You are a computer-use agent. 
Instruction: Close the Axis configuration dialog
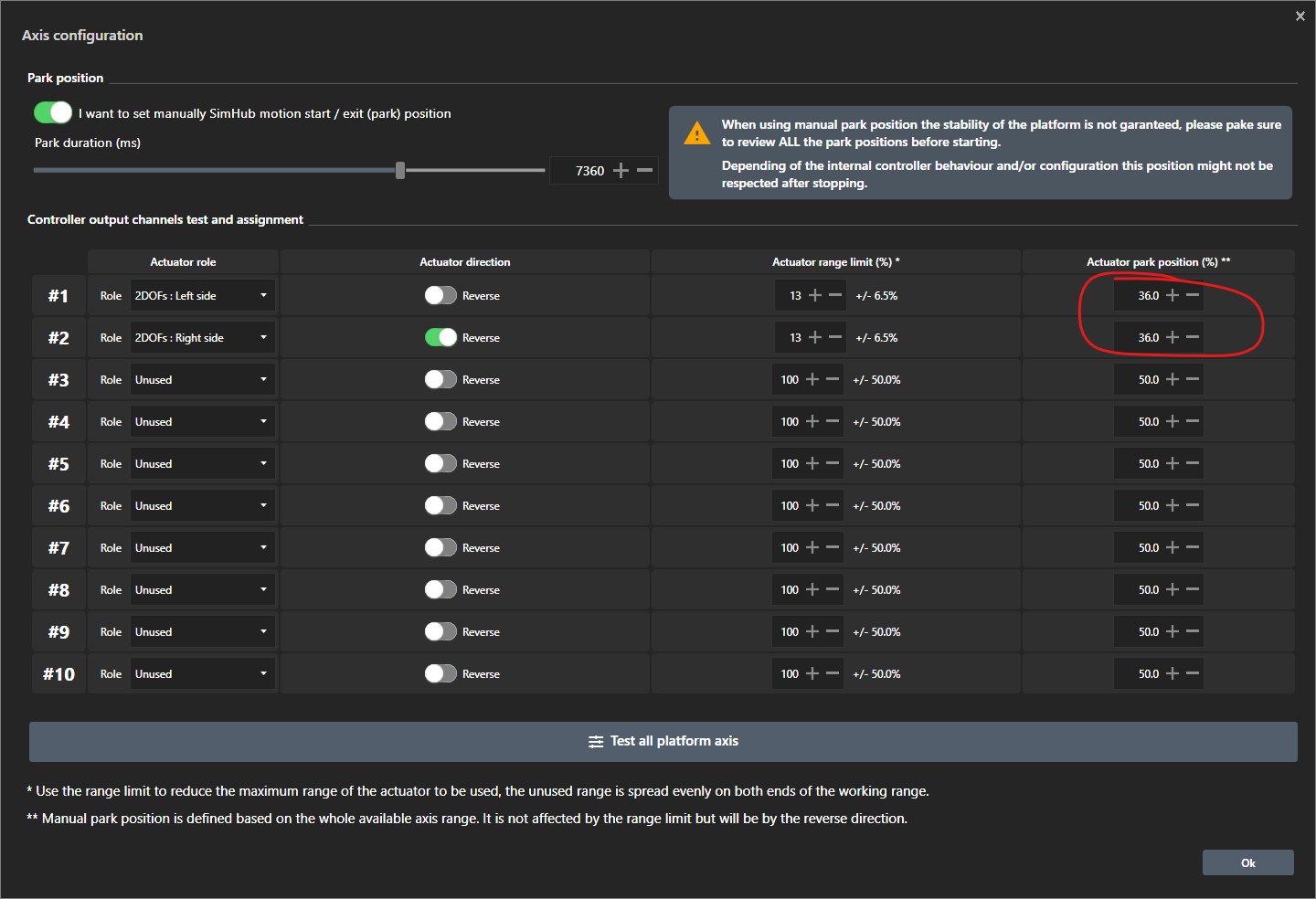click(x=1300, y=16)
